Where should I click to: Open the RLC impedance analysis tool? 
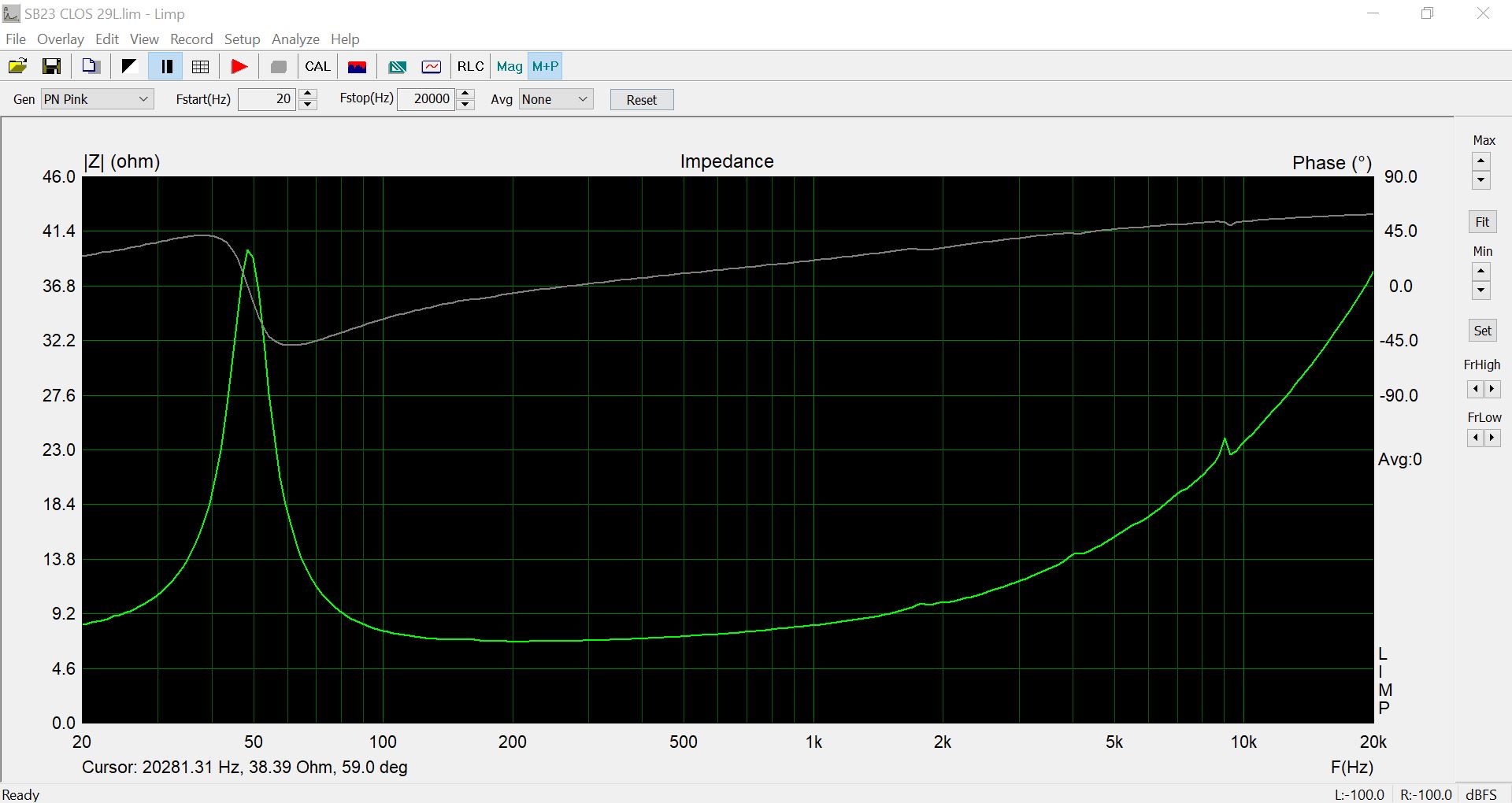pos(469,66)
